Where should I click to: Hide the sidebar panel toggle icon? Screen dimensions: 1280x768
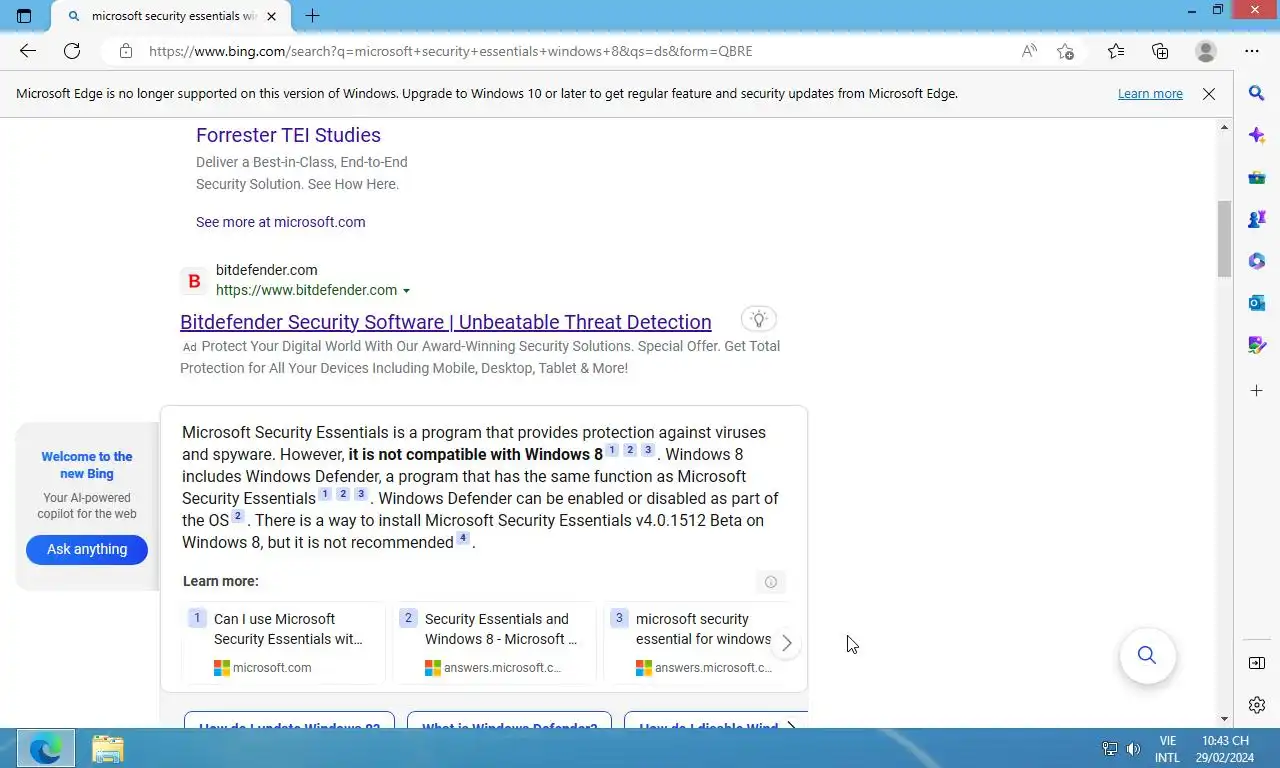1257,663
